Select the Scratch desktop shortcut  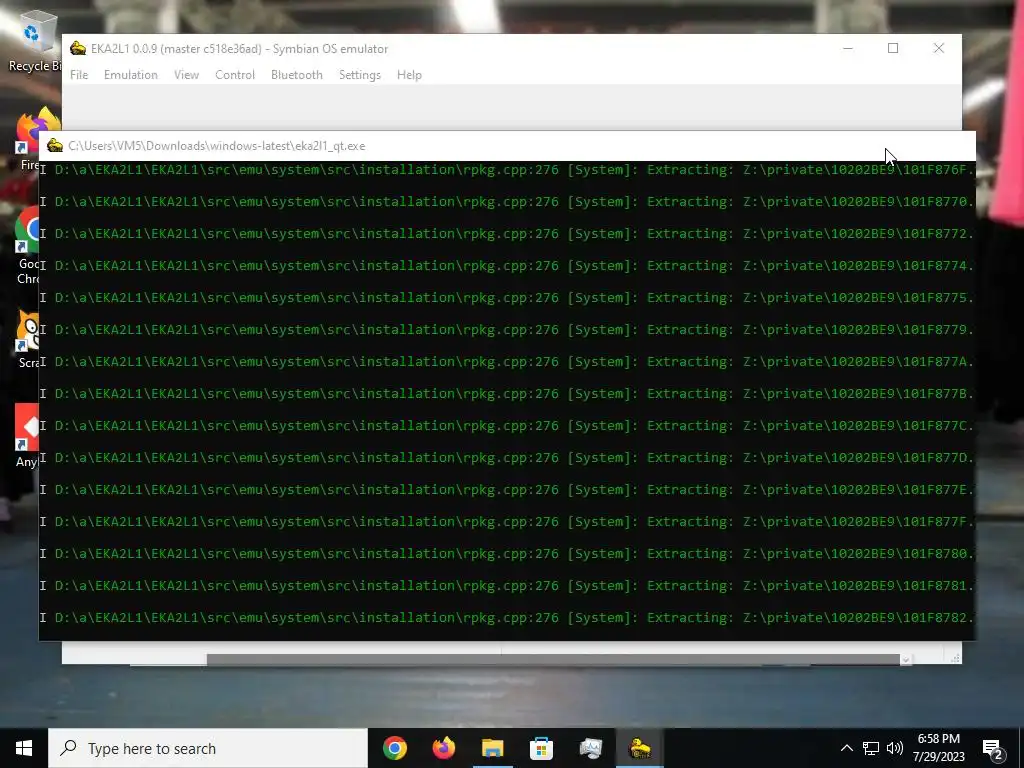tap(27, 338)
